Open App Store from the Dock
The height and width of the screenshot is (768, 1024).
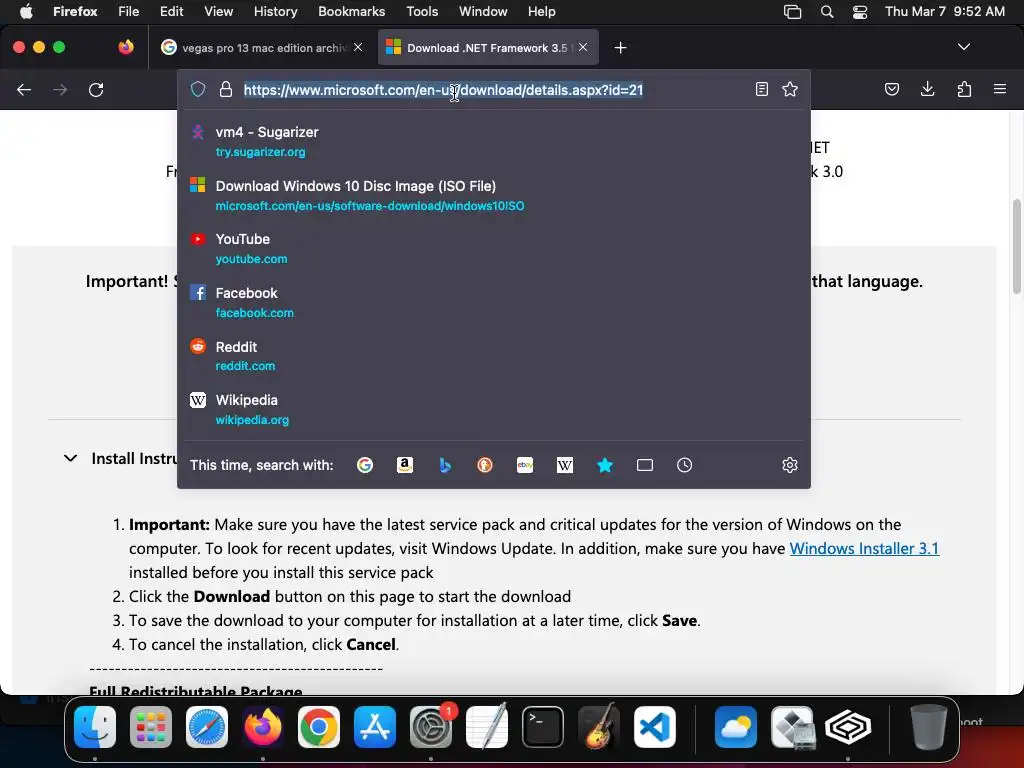point(375,727)
